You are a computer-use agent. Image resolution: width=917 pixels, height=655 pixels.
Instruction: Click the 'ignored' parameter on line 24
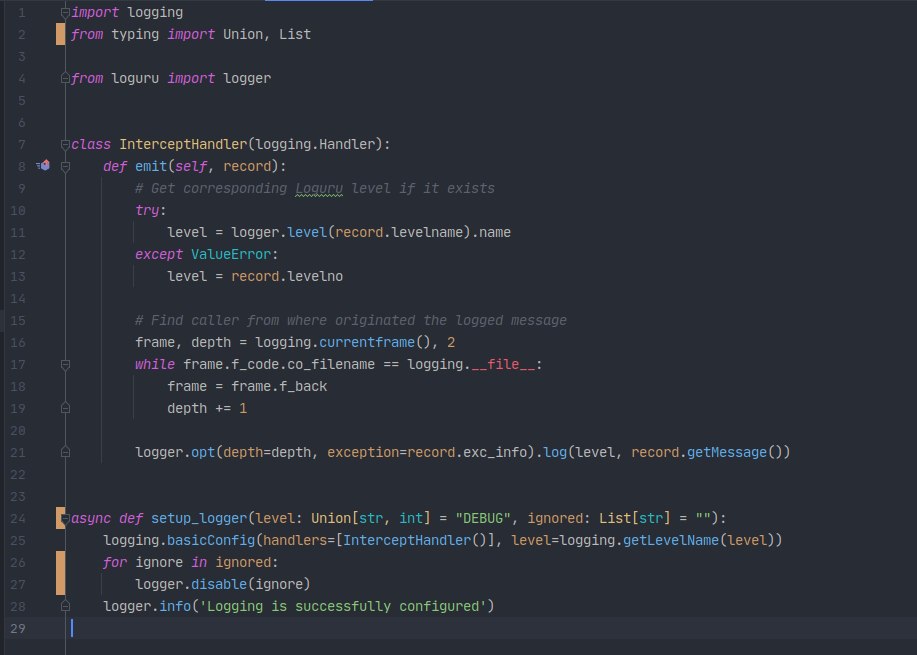click(x=555, y=519)
